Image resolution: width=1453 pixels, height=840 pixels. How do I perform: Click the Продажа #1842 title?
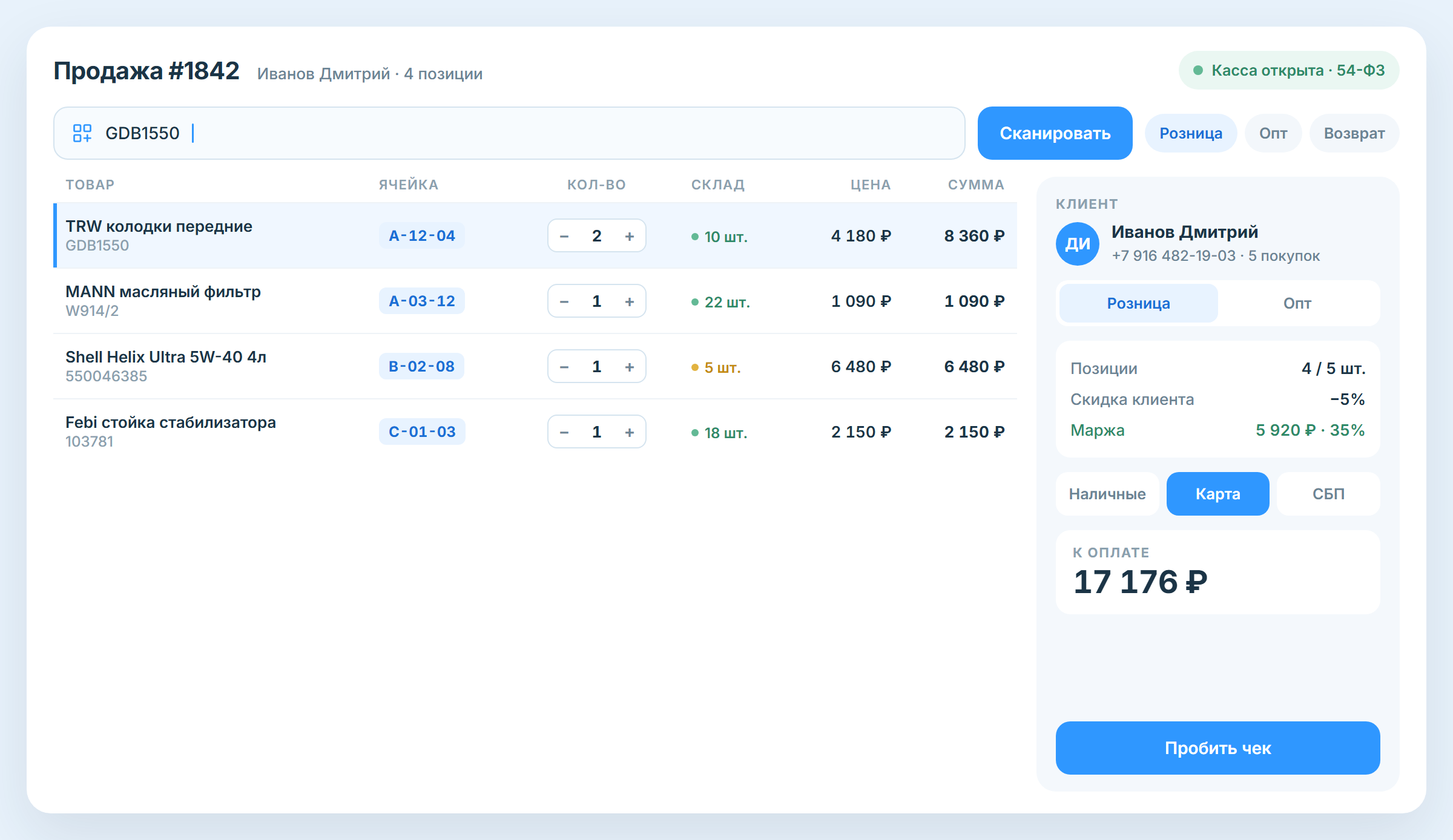(x=147, y=71)
